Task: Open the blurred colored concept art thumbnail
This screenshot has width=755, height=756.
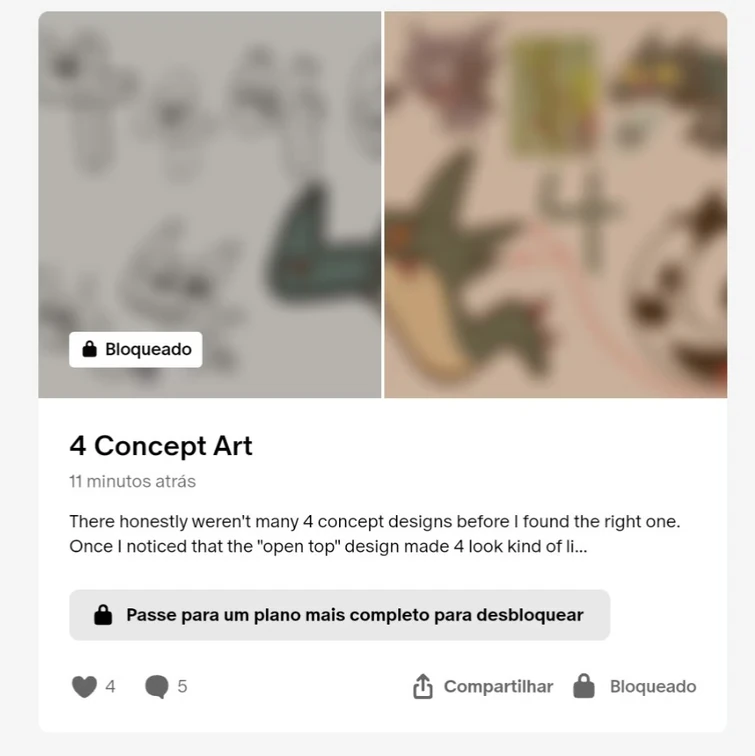Action: [555, 205]
